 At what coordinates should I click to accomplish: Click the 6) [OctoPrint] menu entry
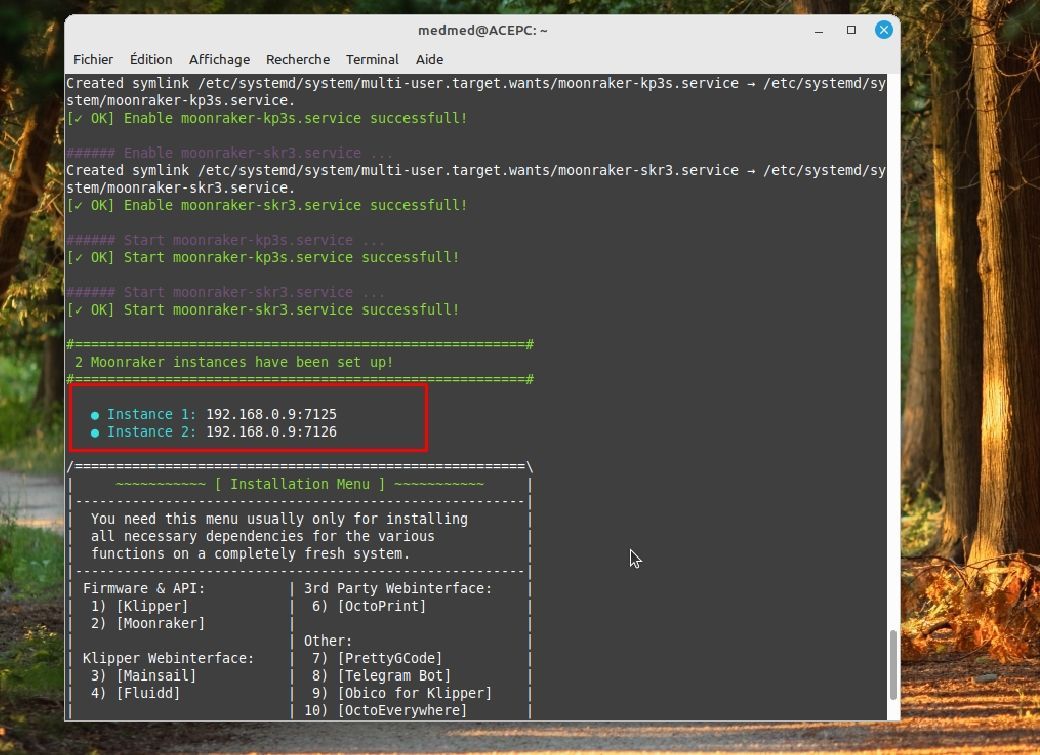click(369, 606)
